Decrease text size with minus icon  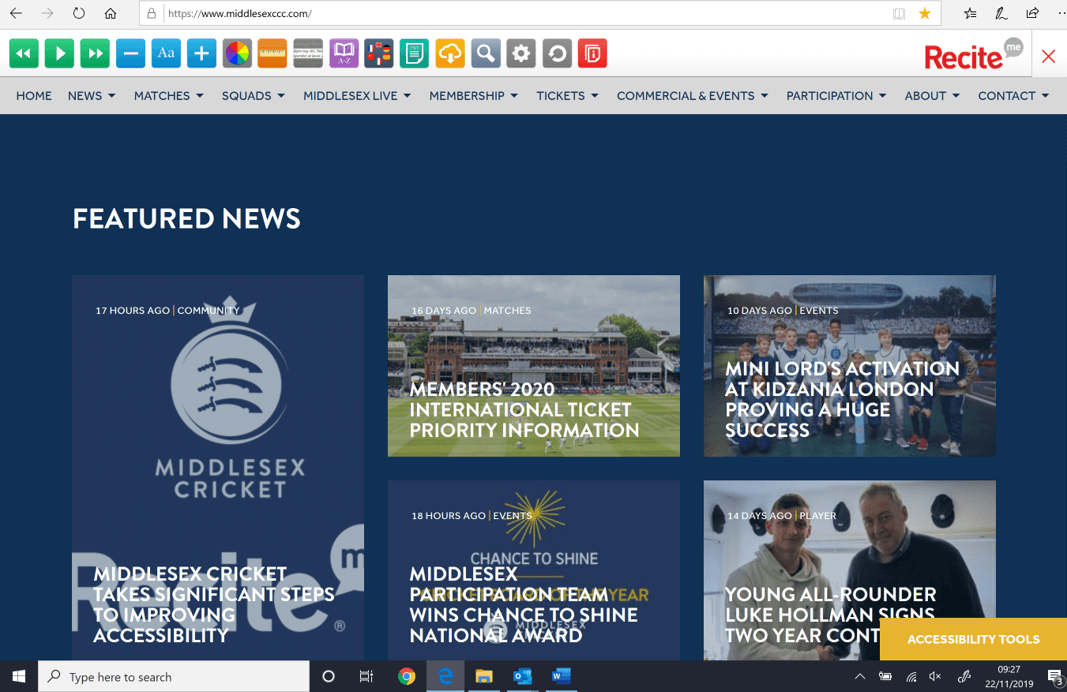coord(131,53)
